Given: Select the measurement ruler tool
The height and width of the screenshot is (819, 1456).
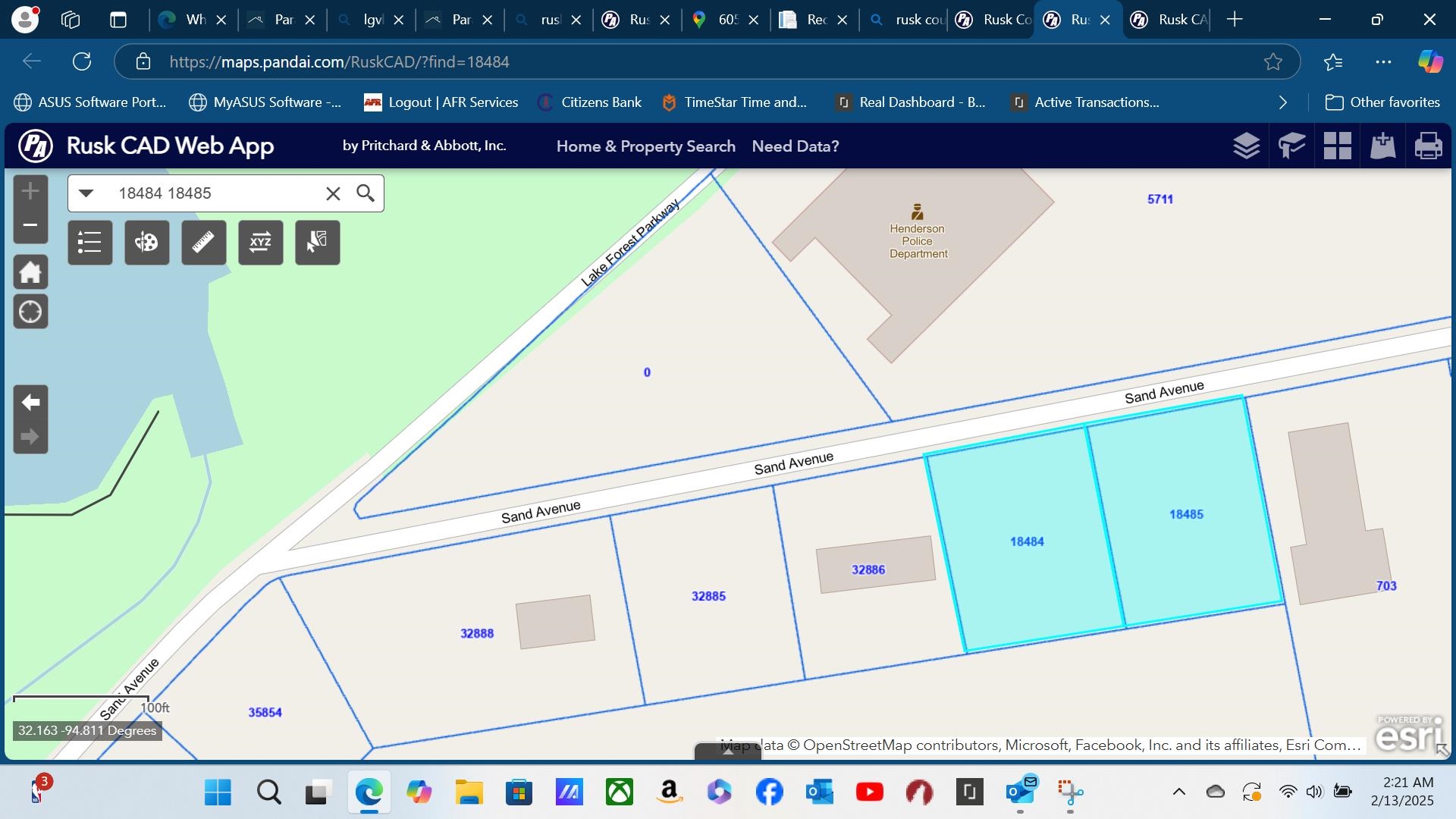Looking at the screenshot, I should coord(203,243).
